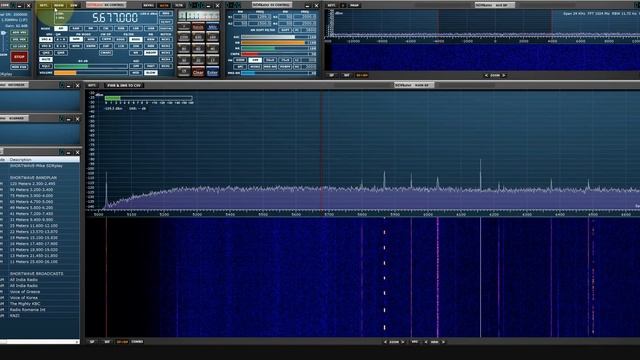Increase zoom with right arrow in main spectrum

[x=402, y=342]
